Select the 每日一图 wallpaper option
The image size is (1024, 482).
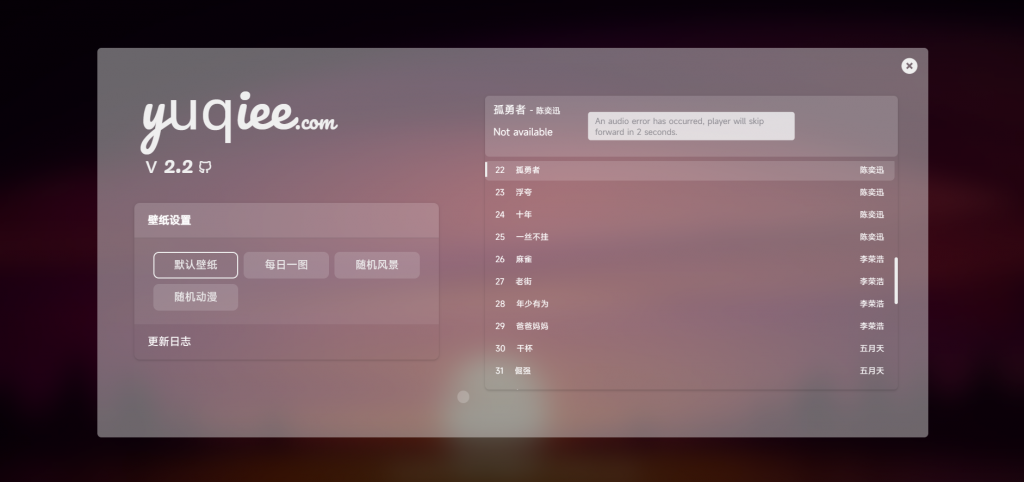pyautogui.click(x=286, y=265)
